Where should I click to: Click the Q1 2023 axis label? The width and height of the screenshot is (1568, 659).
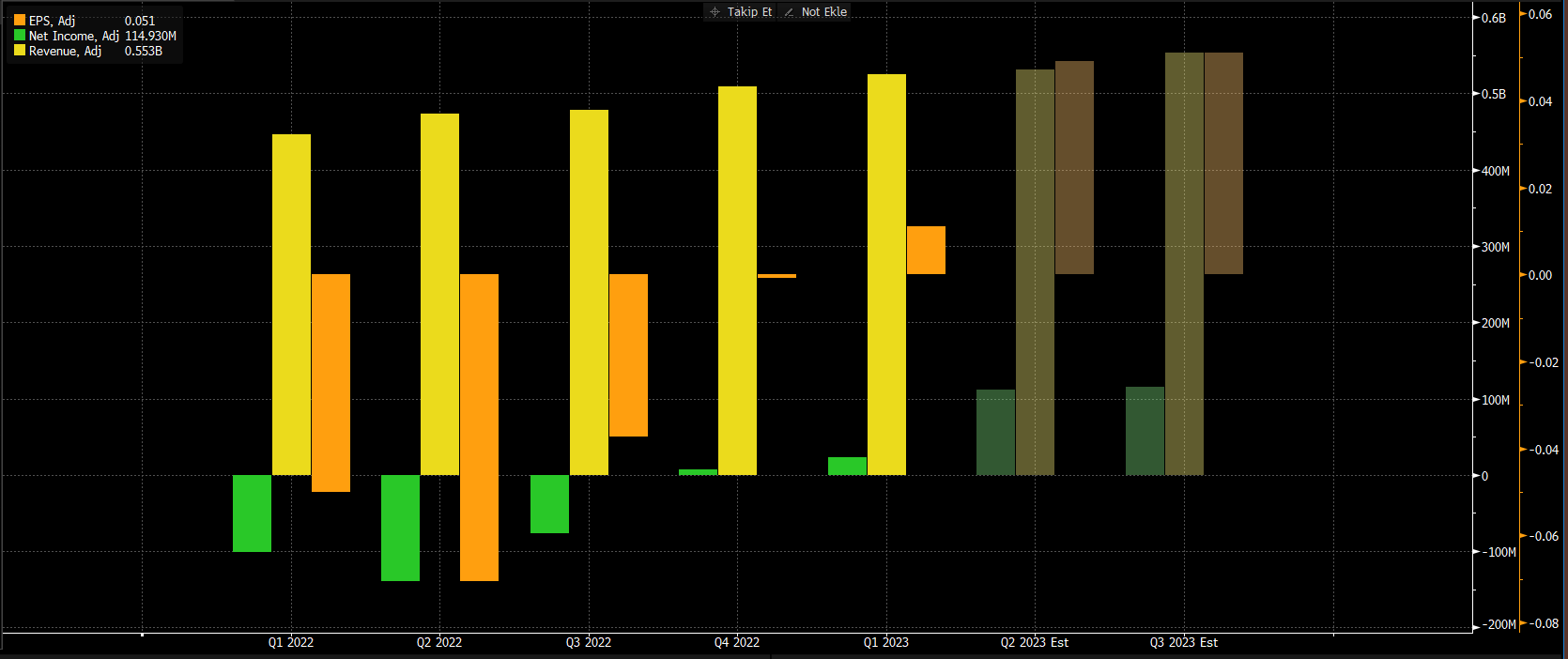coord(886,642)
